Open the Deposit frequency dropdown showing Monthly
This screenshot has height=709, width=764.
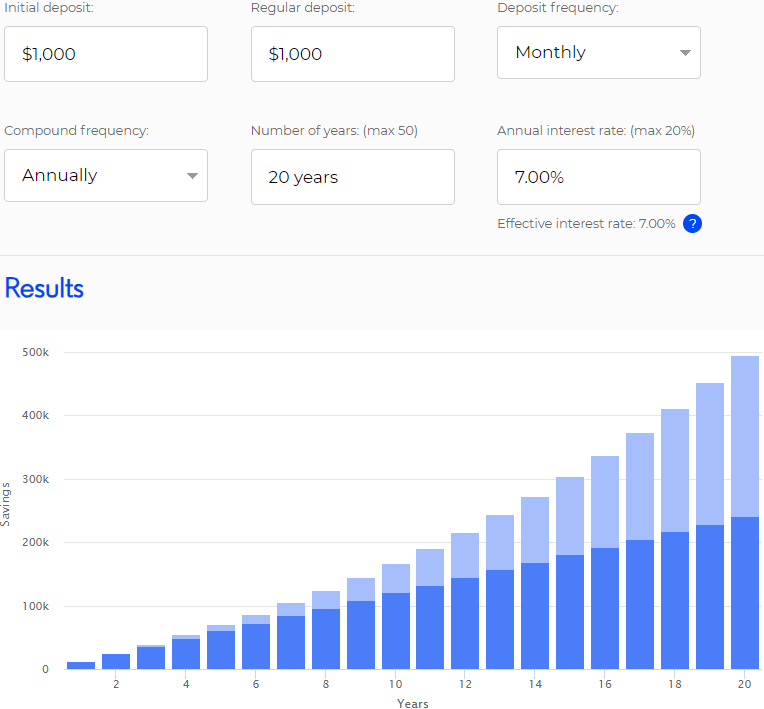tap(599, 53)
